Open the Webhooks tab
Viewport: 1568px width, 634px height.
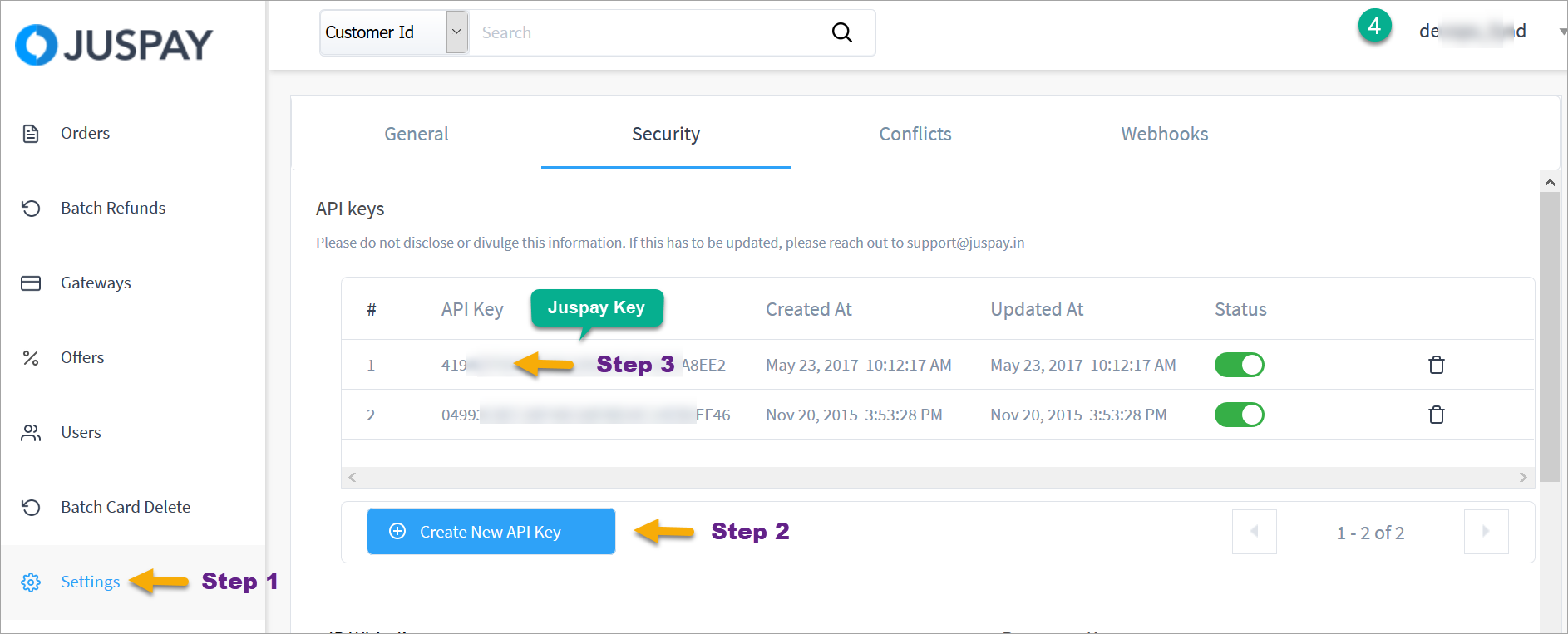1165,134
